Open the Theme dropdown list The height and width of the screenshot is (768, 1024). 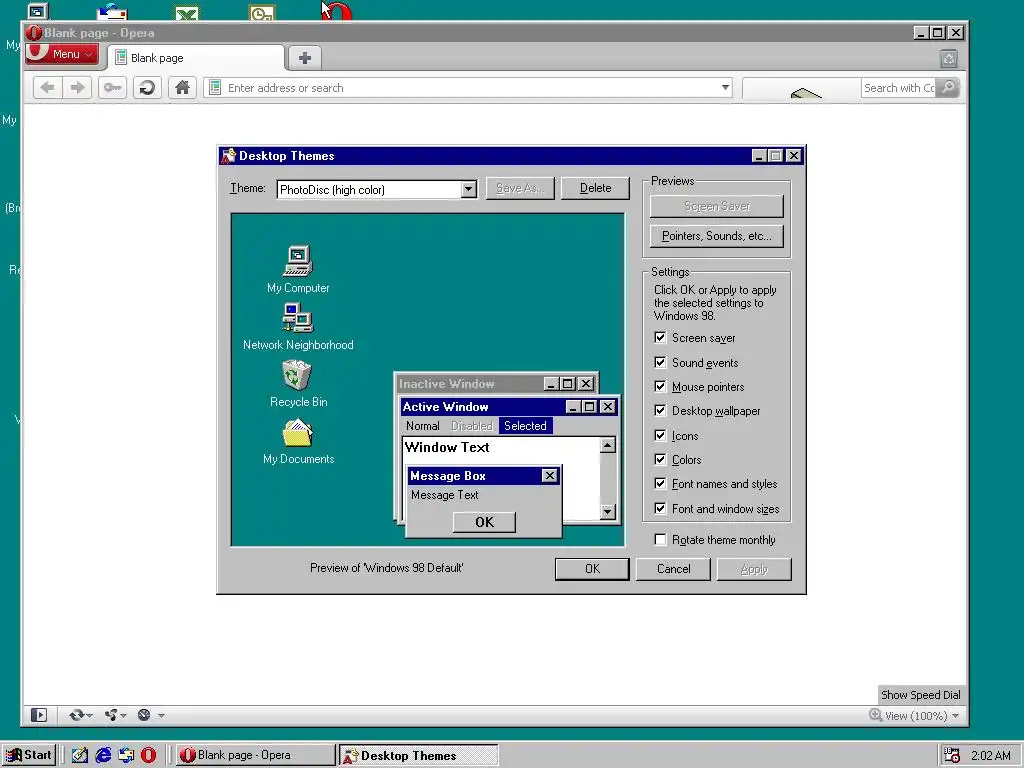pyautogui.click(x=468, y=189)
